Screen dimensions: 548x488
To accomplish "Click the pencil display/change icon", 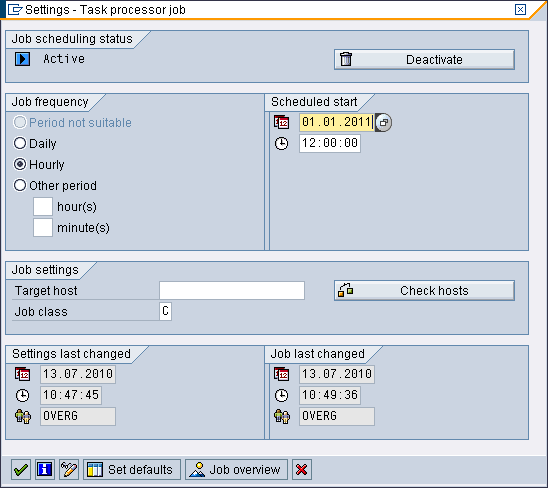I will click(x=69, y=469).
